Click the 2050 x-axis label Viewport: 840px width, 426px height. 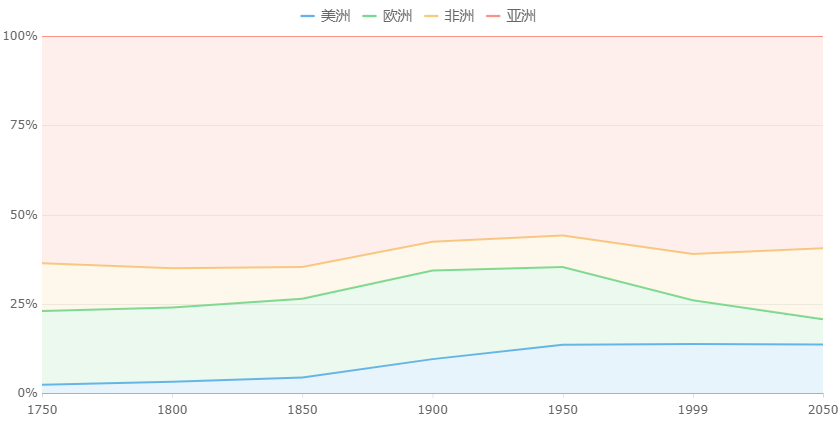[822, 409]
